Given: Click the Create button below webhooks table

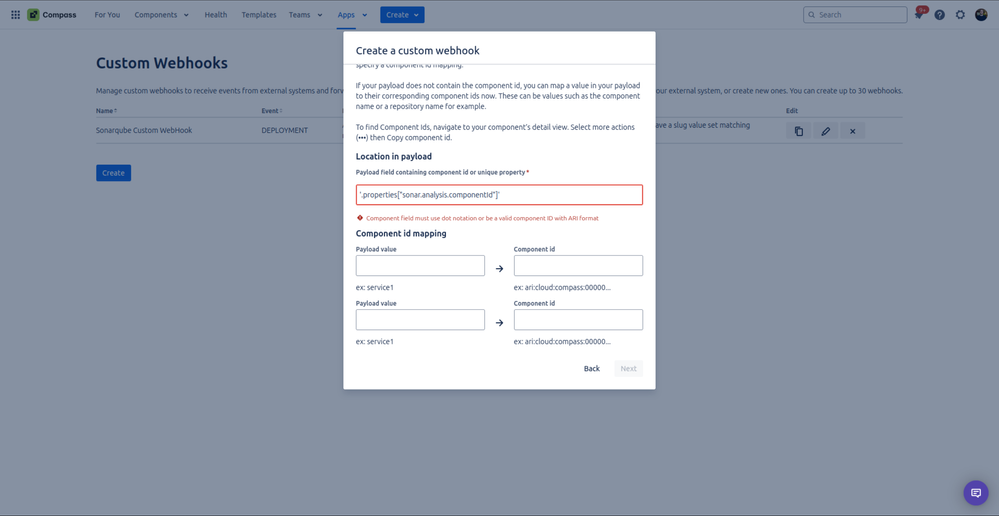Looking at the screenshot, I should pyautogui.click(x=113, y=173).
